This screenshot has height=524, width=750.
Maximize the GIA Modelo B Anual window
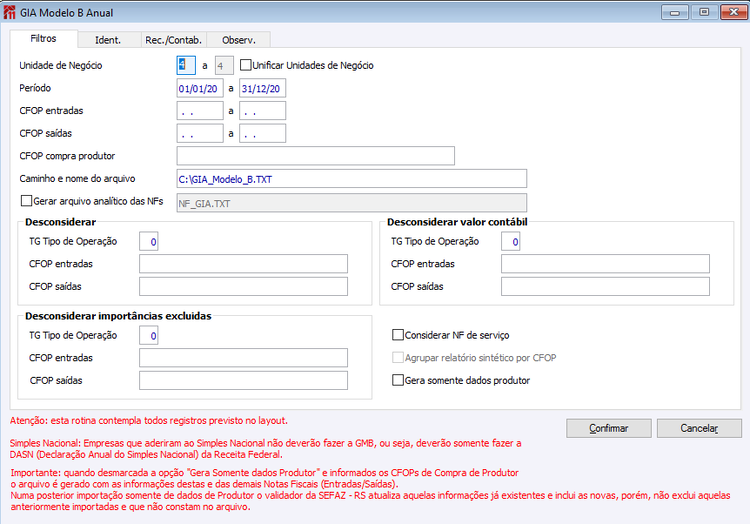[704, 12]
